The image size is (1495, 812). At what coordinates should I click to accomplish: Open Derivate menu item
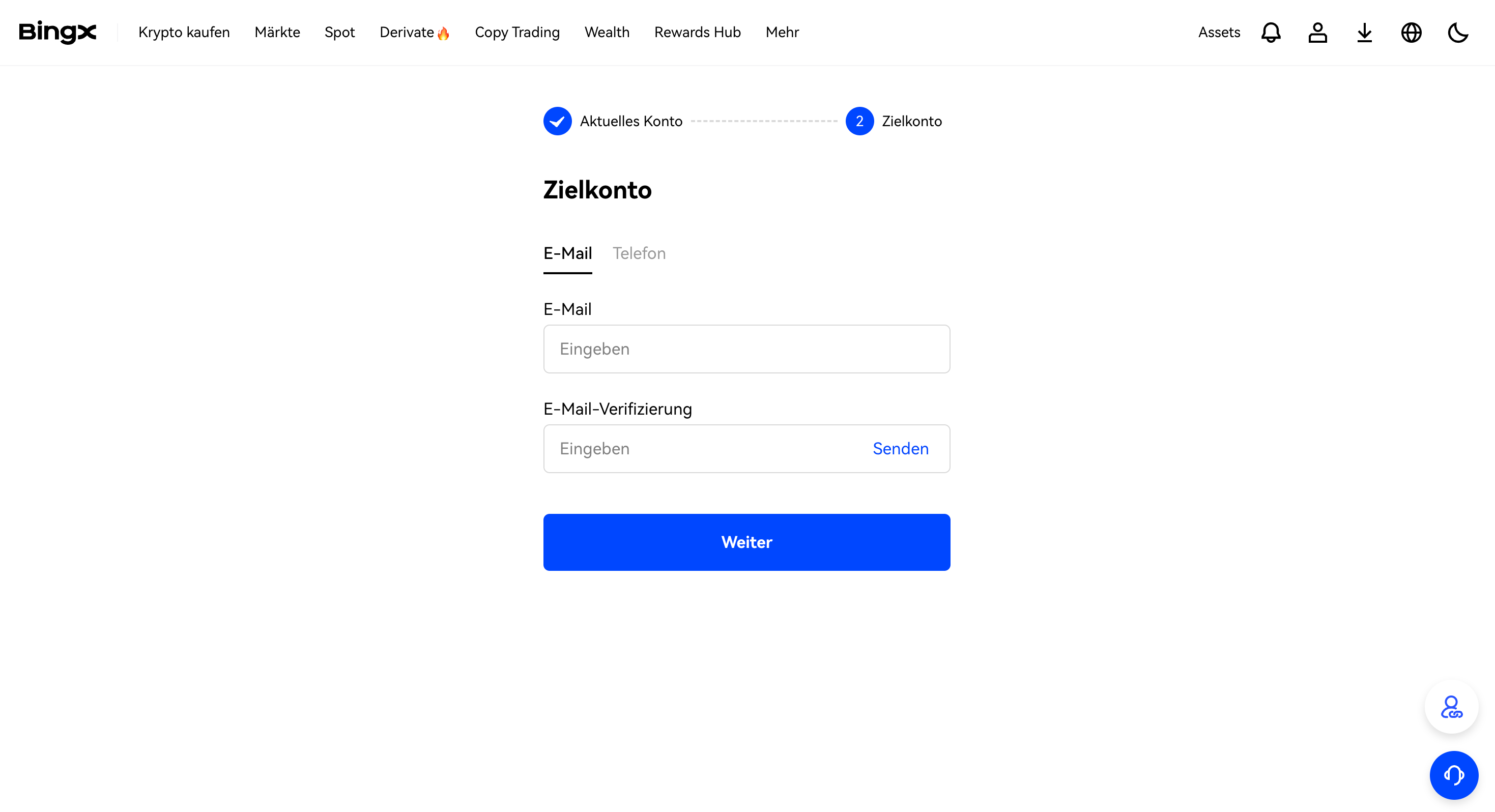pos(414,32)
